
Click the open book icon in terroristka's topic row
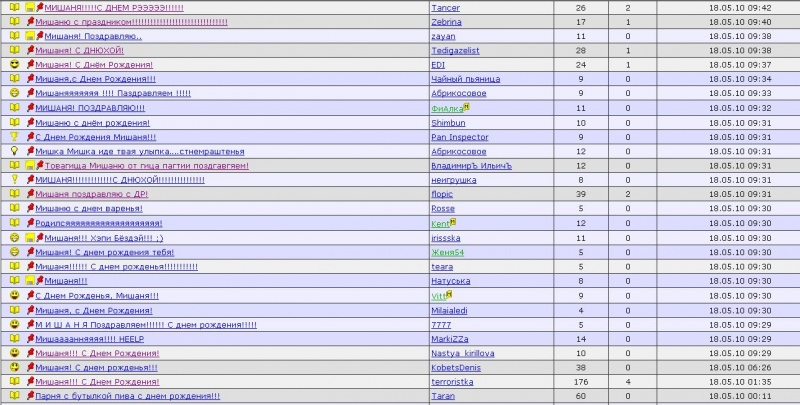[x=15, y=382]
